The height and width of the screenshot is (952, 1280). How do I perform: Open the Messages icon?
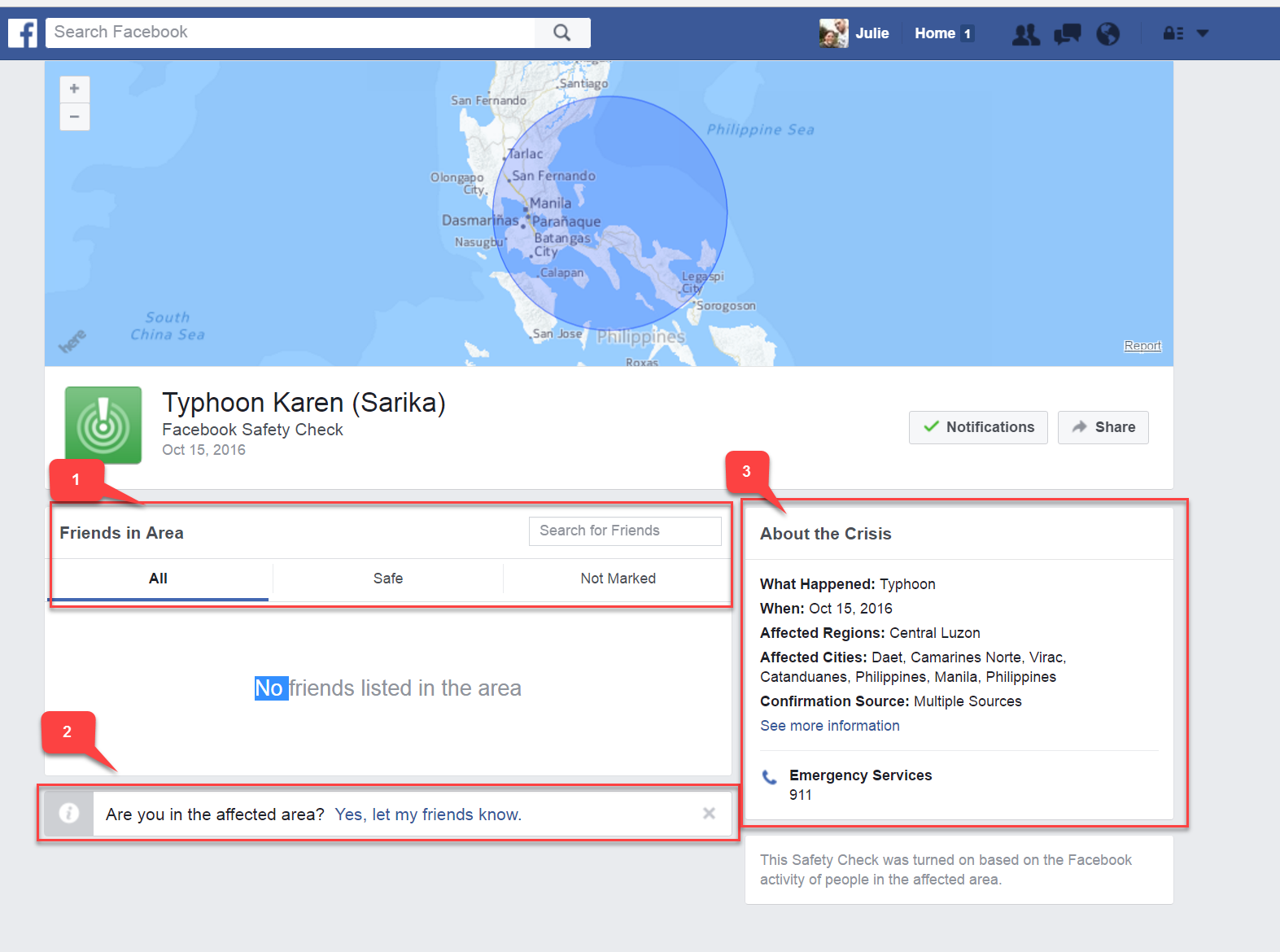pyautogui.click(x=1067, y=34)
